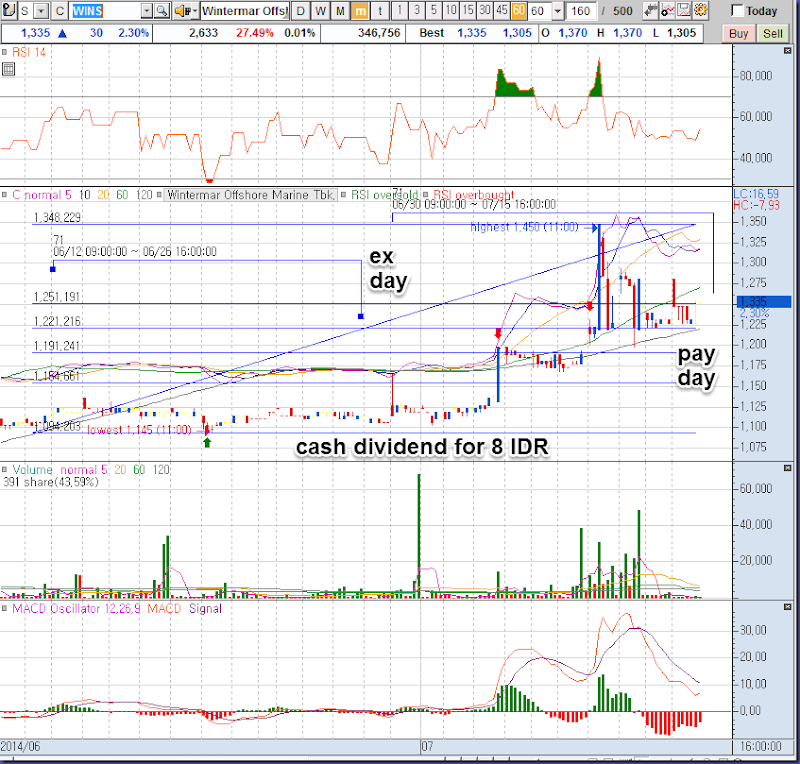Image resolution: width=800 pixels, height=764 pixels.
Task: Close the MACD panel with corner icon
Action: pyautogui.click(x=787, y=607)
